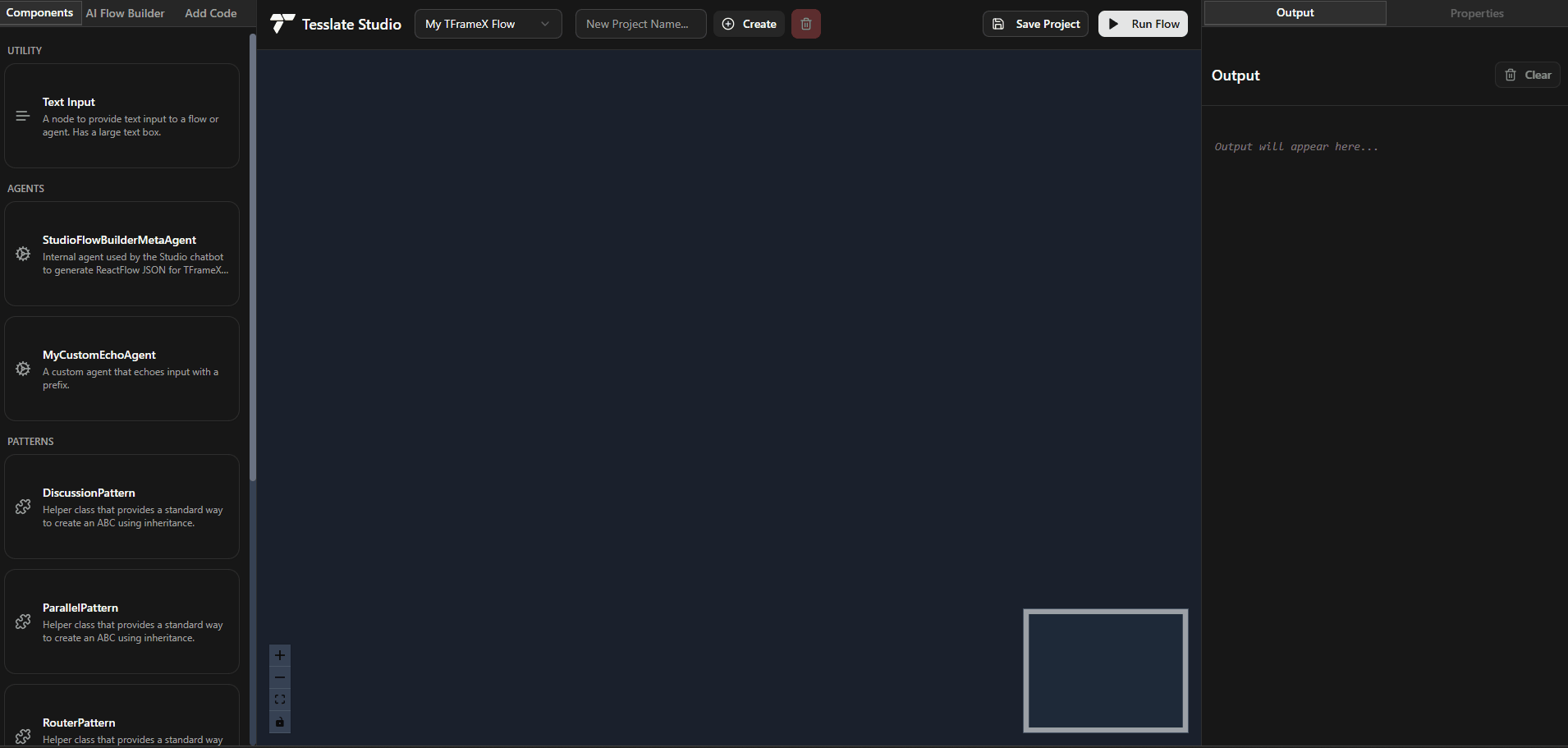Screen dimensions: 1568x748
Task: Switch to the Properties tab
Action: (1476, 13)
